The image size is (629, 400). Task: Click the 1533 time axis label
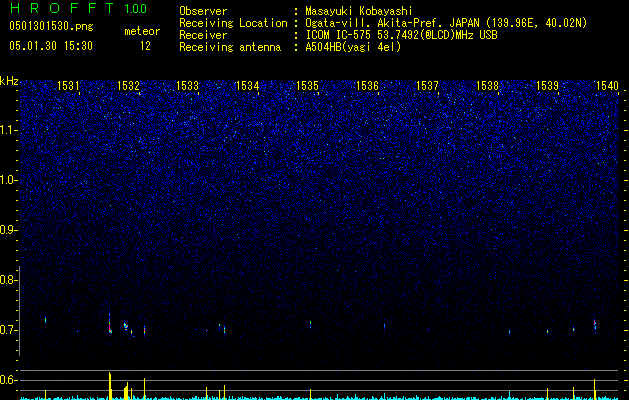click(x=188, y=85)
